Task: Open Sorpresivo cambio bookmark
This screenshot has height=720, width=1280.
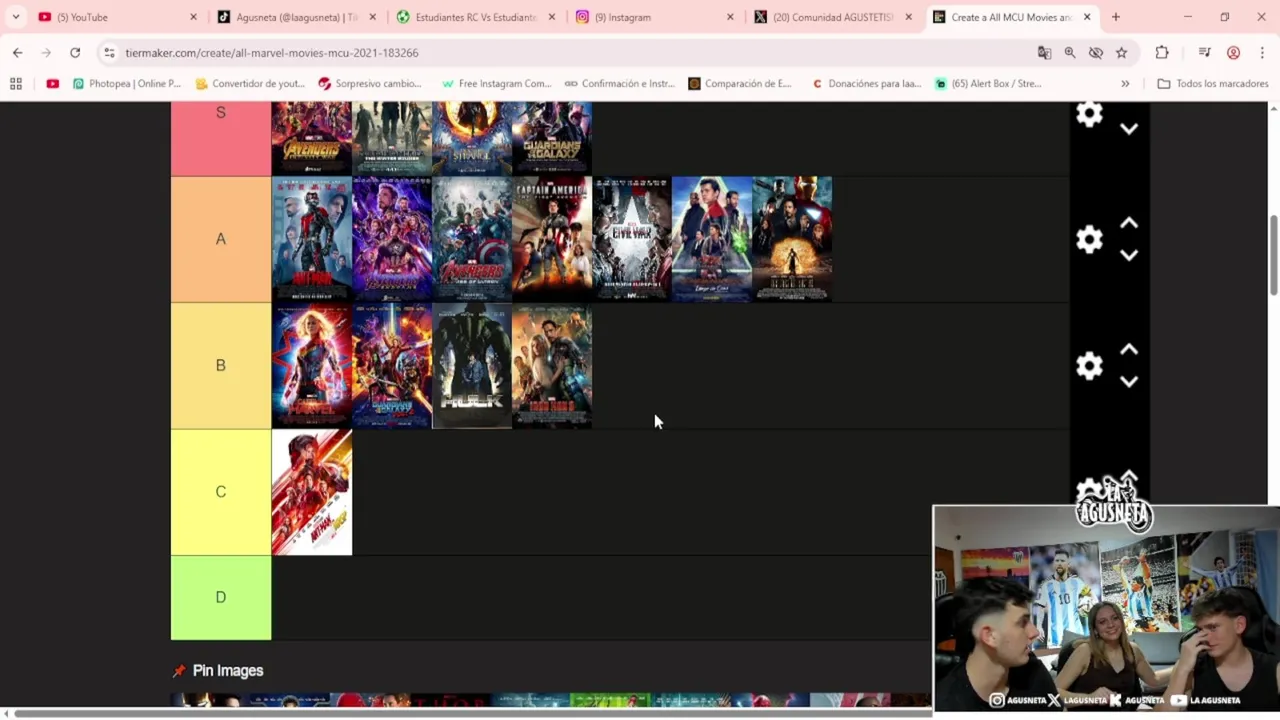Action: (370, 84)
